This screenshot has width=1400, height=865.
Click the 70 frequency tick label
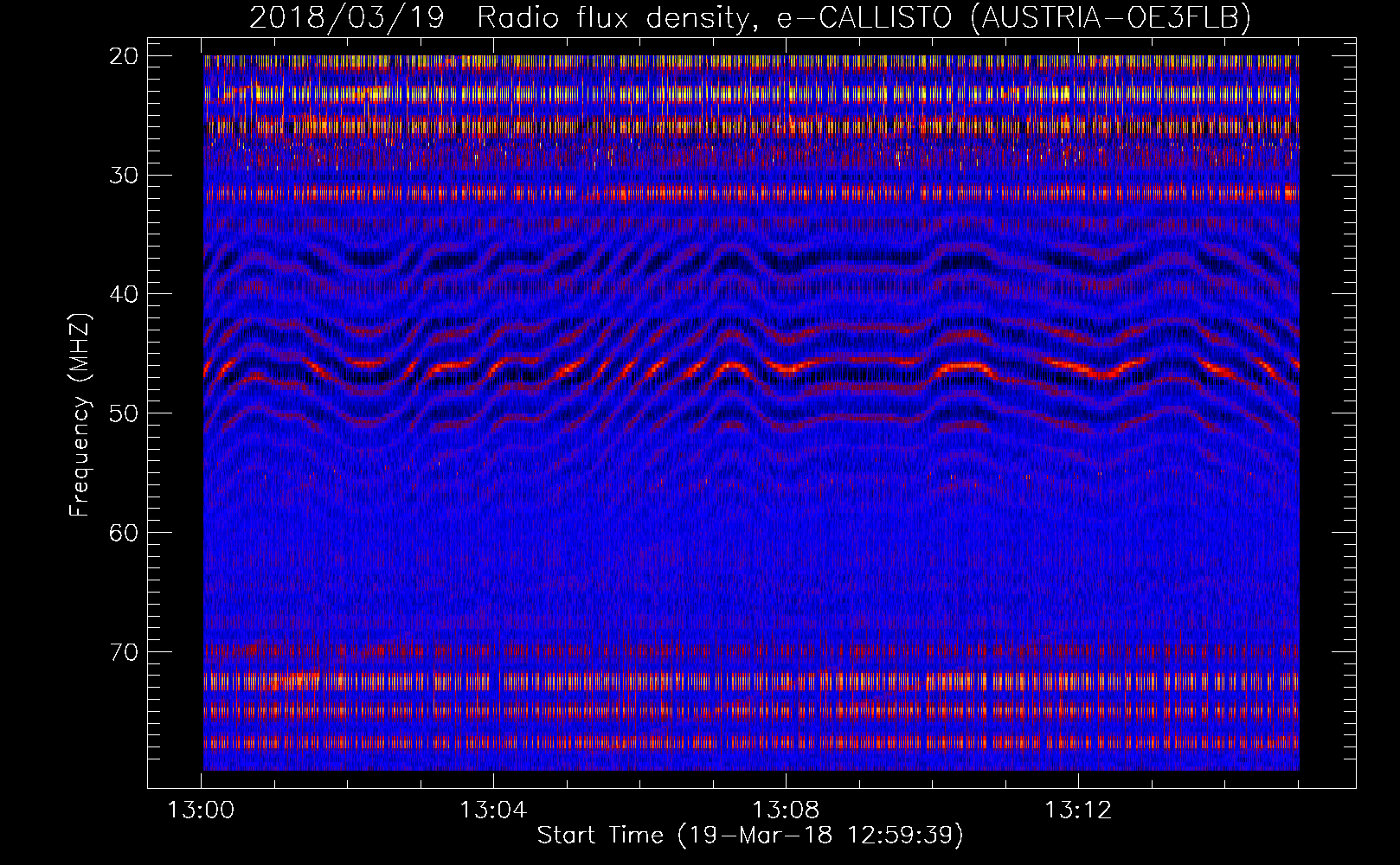[x=124, y=652]
